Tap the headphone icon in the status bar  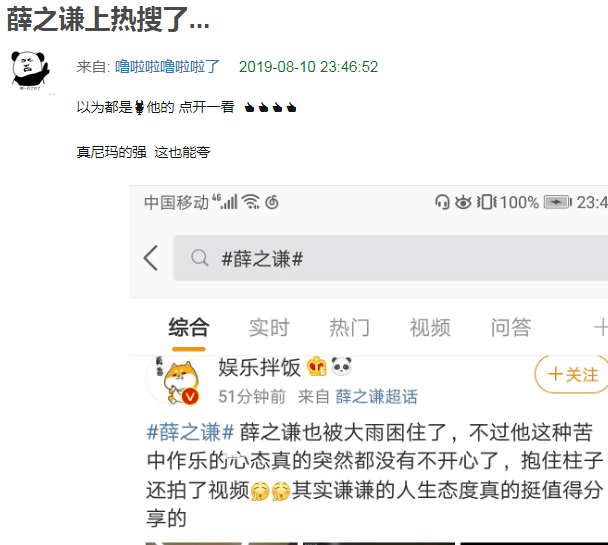point(442,202)
